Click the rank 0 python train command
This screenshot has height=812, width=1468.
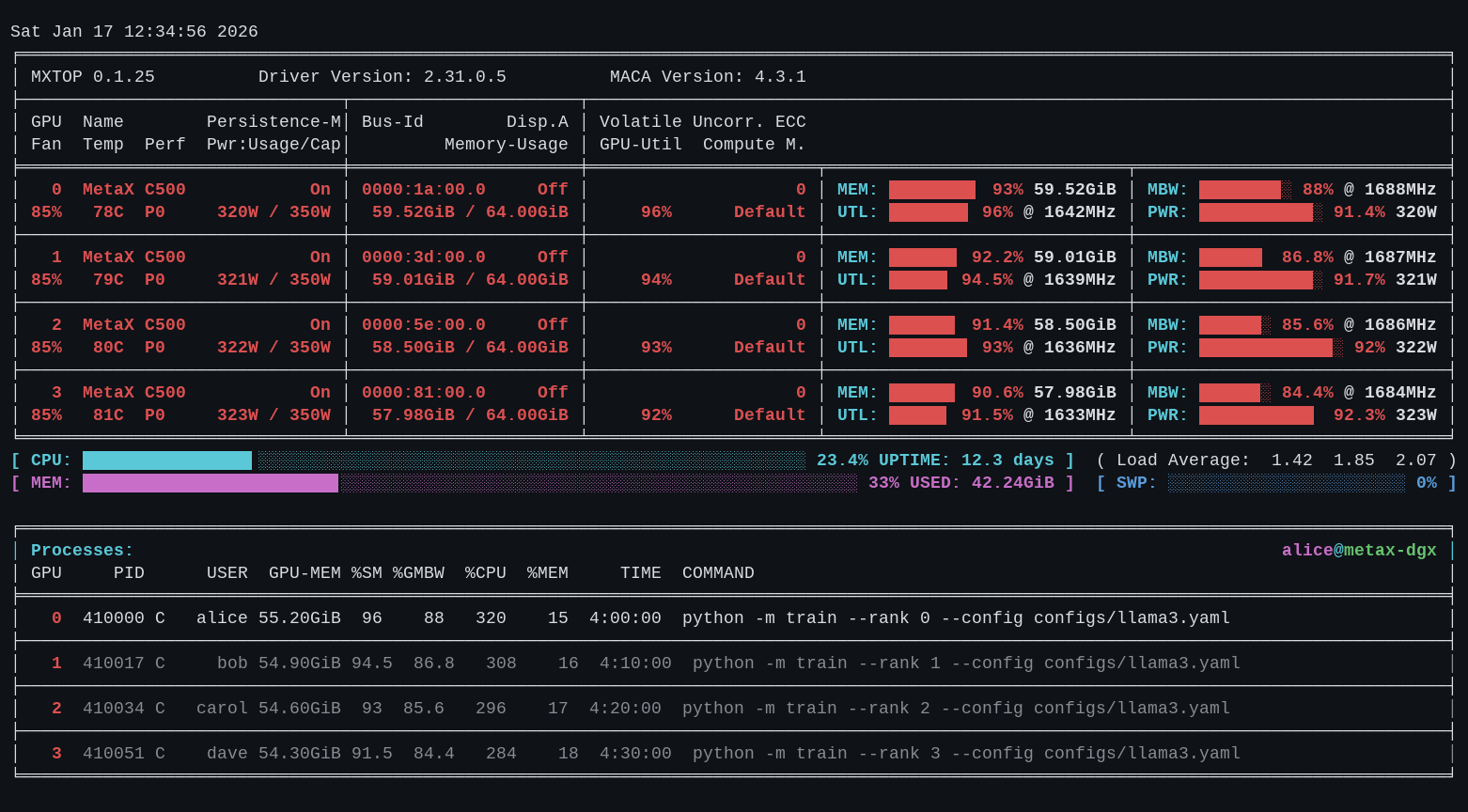click(956, 618)
